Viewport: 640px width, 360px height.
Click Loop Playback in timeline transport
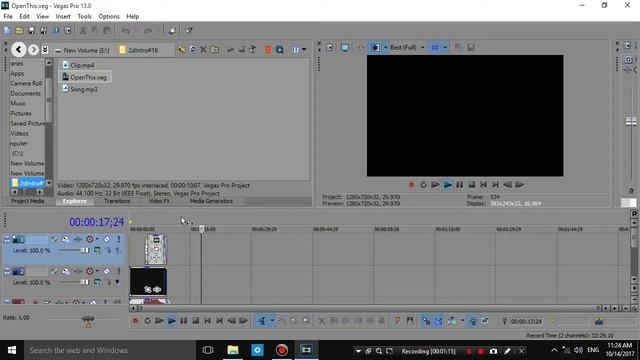tap(147, 321)
